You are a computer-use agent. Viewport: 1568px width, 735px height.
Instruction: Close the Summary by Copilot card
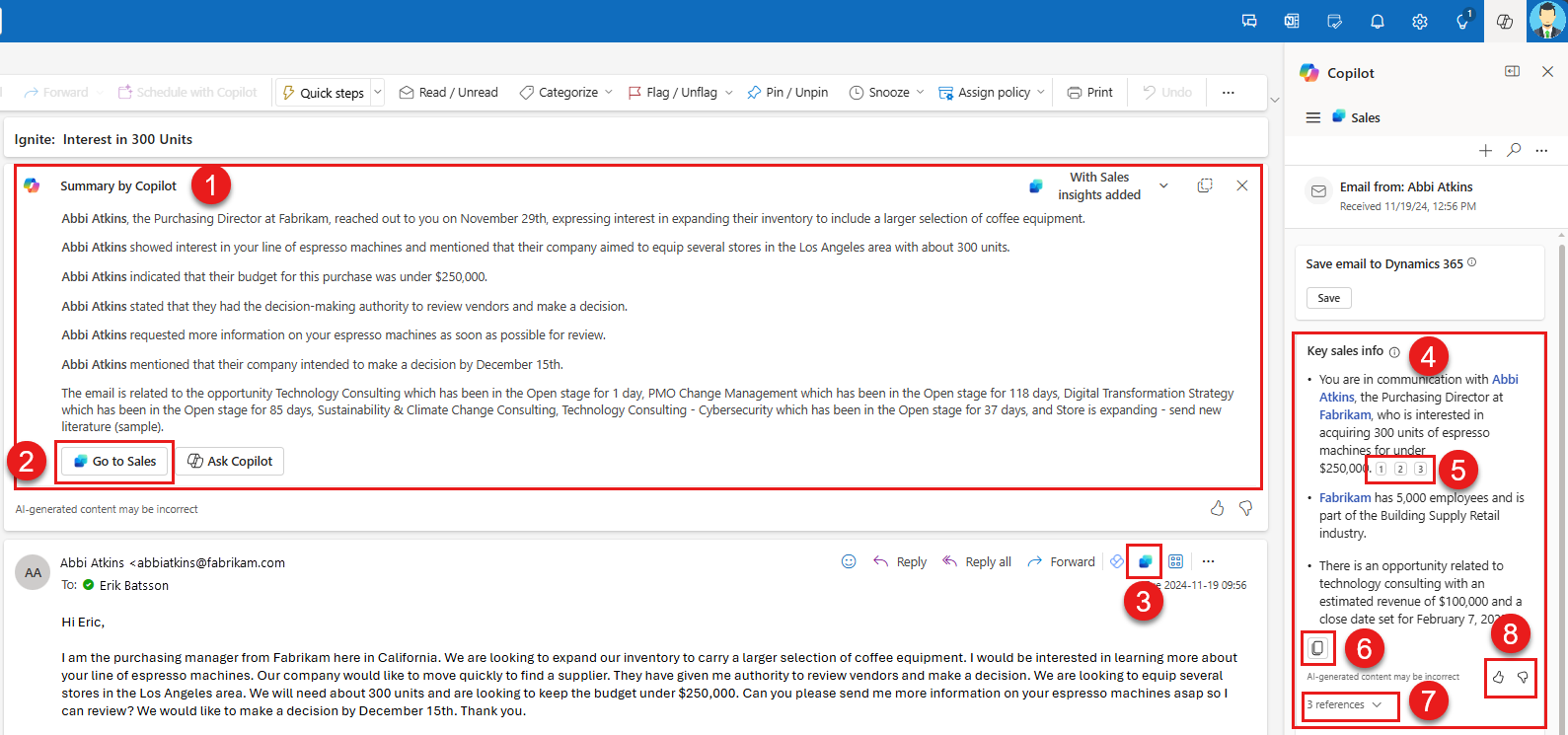pos(1242,185)
